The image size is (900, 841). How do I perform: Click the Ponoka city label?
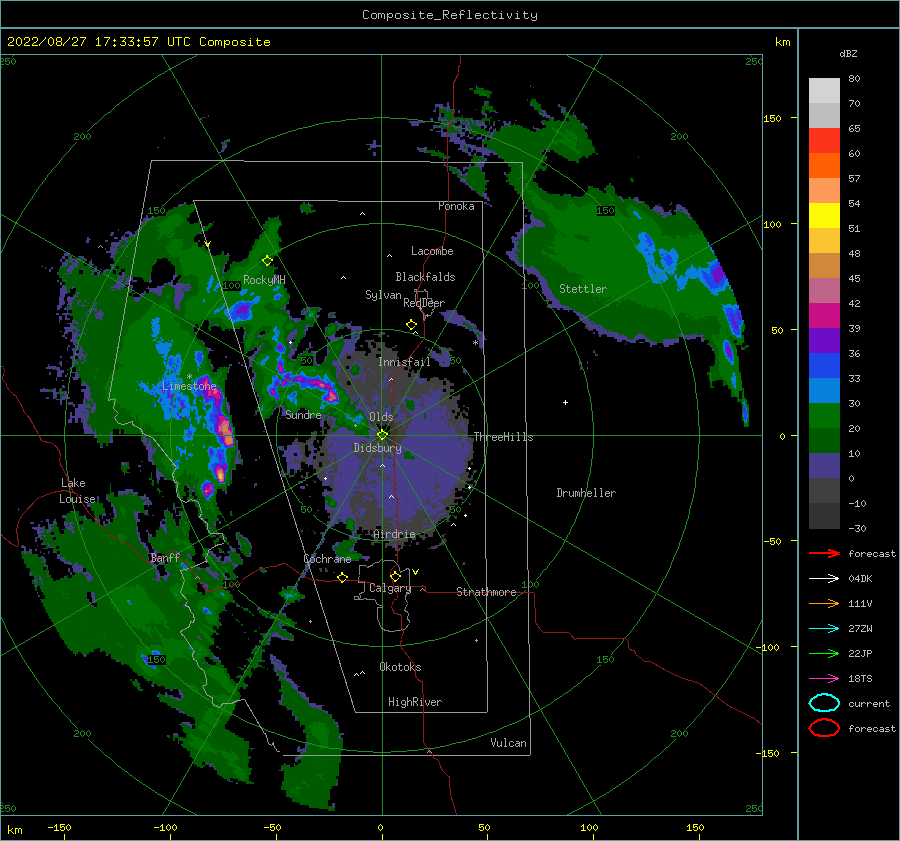456,206
